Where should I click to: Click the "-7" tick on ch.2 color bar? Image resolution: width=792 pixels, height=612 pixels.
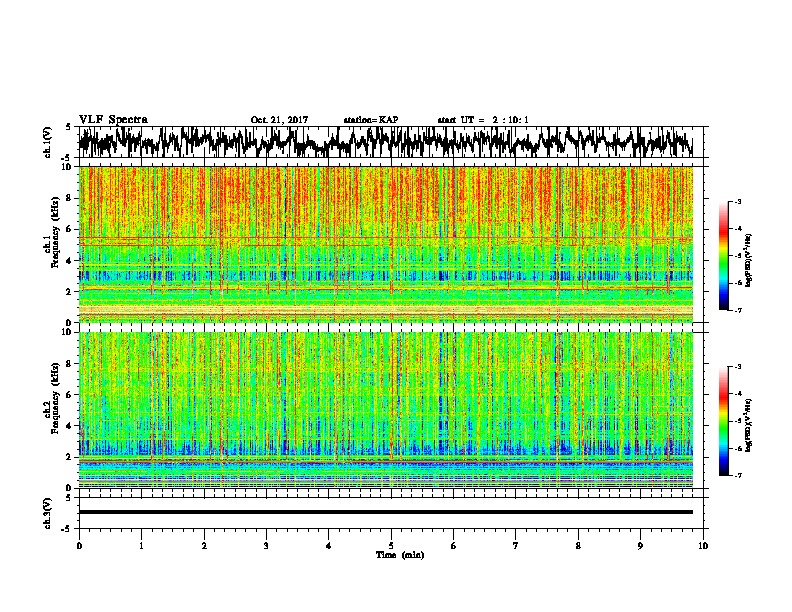[x=737, y=476]
